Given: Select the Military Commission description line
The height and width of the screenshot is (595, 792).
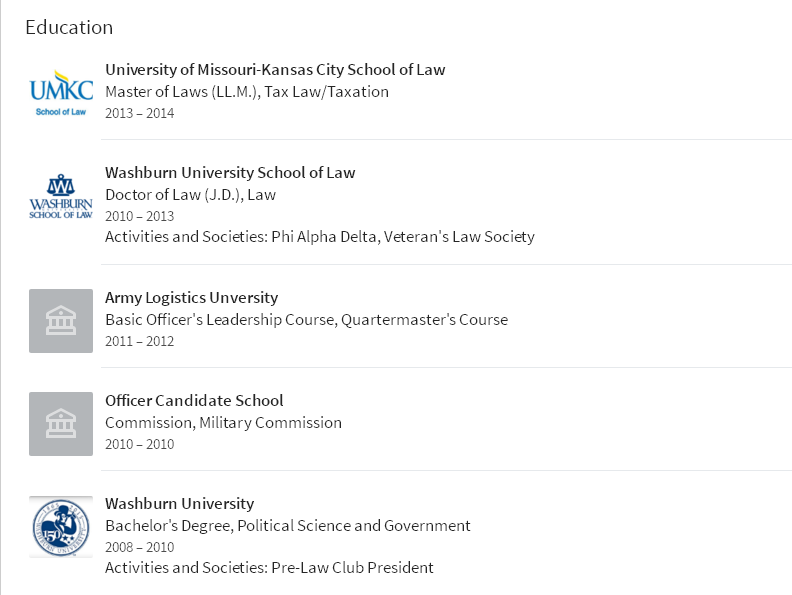Looking at the screenshot, I should (x=223, y=423).
